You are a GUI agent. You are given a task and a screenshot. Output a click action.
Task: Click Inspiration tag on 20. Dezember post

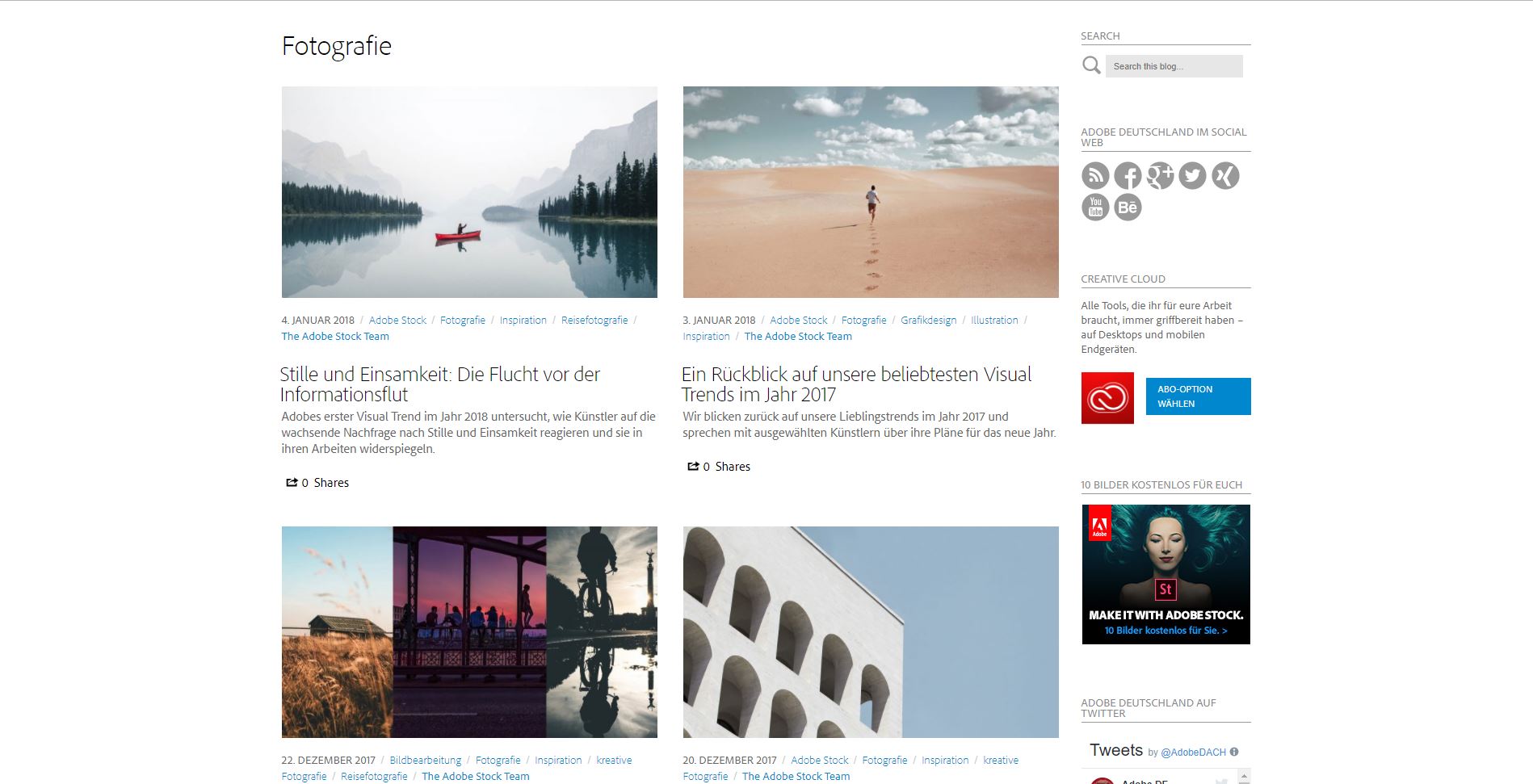[x=945, y=760]
